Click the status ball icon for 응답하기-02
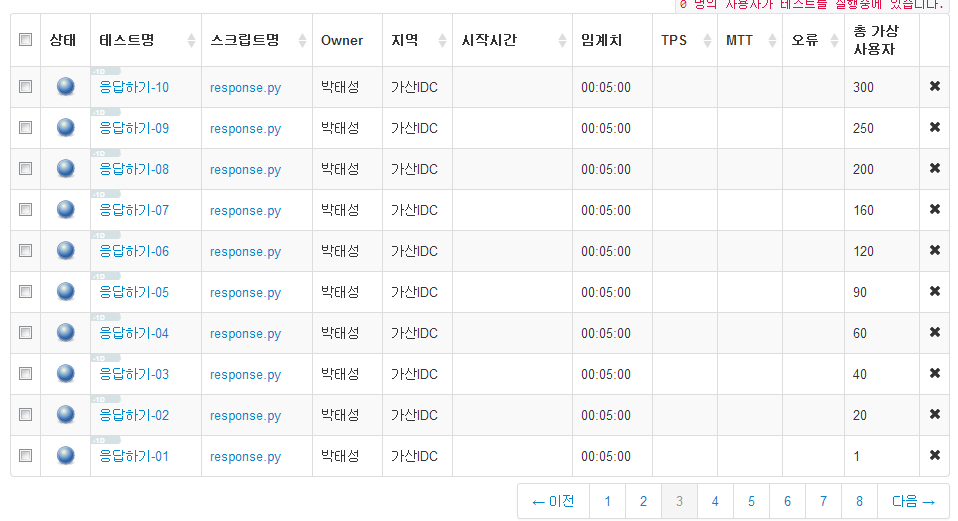Image resolution: width=958 pixels, height=521 pixels. (x=66, y=415)
